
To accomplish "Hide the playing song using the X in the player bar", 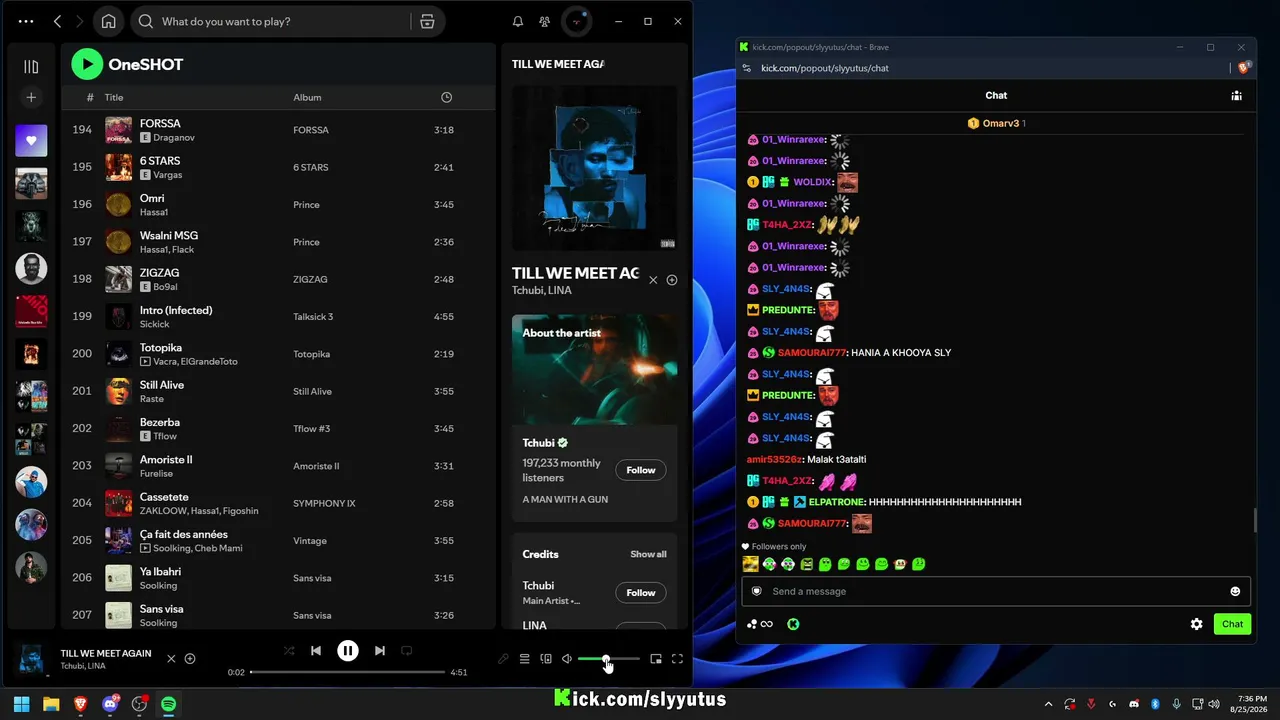I will click(x=171, y=659).
